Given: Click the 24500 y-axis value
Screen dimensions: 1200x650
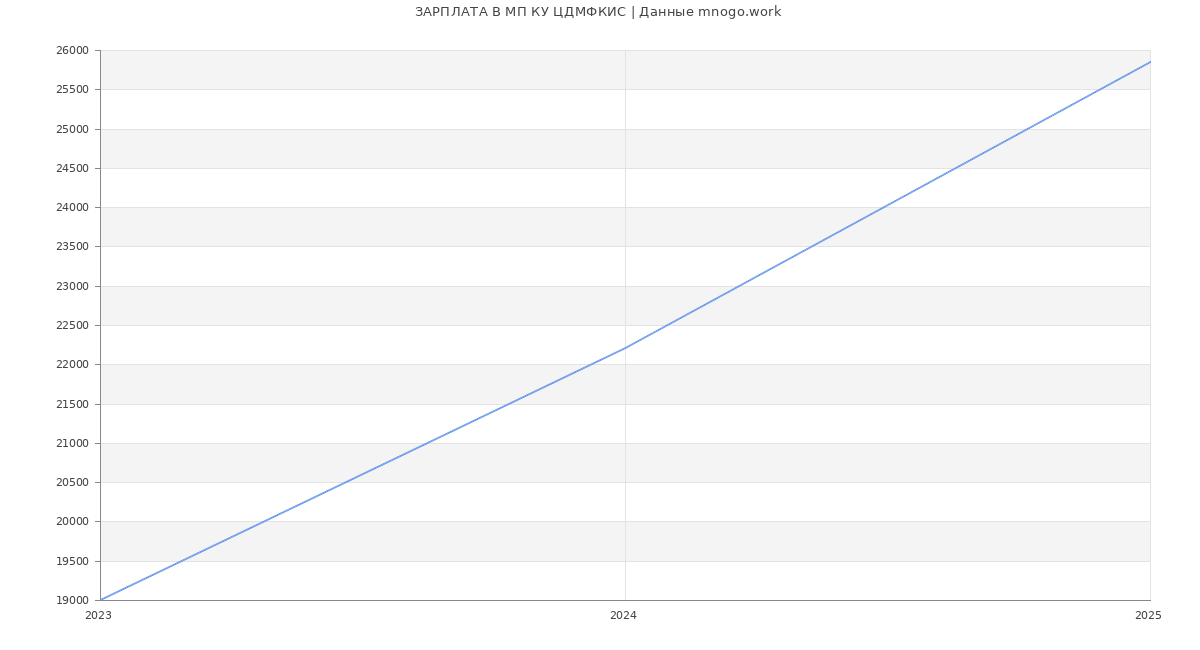Looking at the screenshot, I should pyautogui.click(x=72, y=169).
